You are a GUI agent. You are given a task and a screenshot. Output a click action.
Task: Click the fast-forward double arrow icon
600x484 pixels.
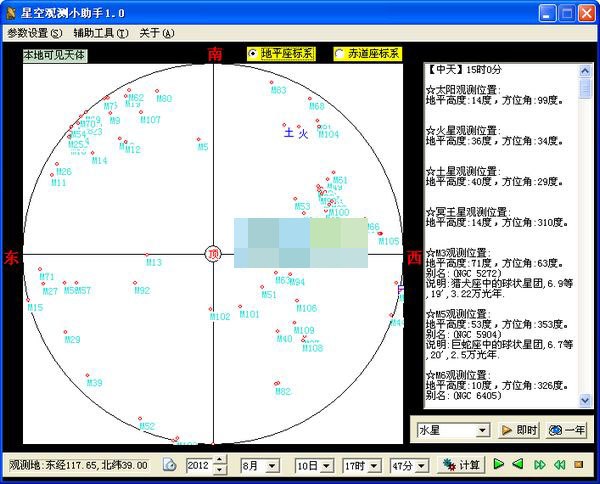540,465
